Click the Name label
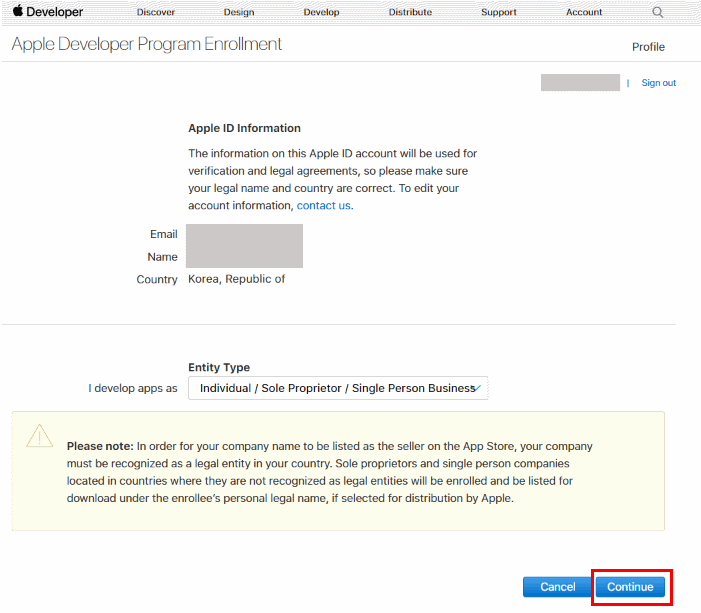This screenshot has height=613, width=701. (x=162, y=257)
